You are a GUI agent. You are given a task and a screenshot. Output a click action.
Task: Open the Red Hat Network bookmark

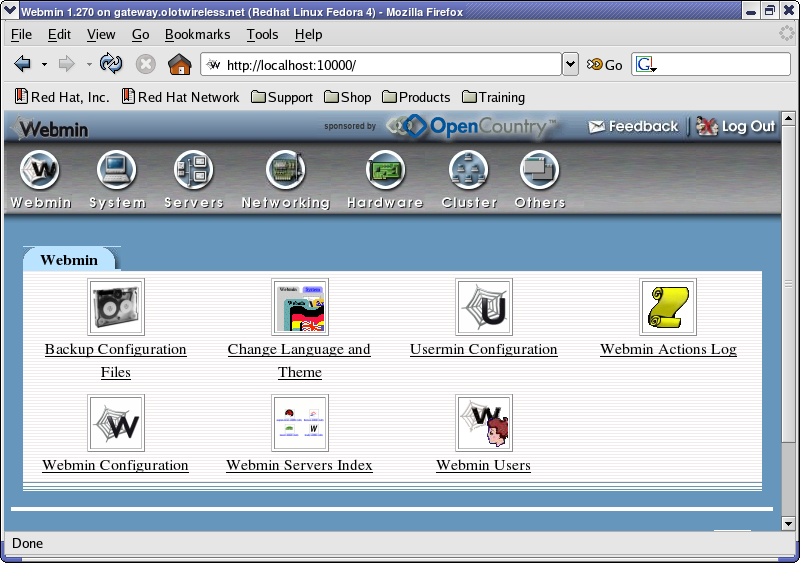(181, 97)
